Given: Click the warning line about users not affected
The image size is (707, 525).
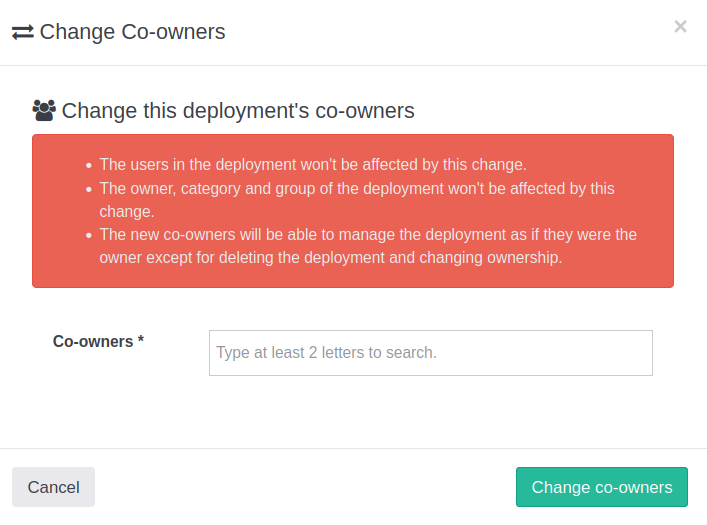Looking at the screenshot, I should pyautogui.click(x=312, y=164).
